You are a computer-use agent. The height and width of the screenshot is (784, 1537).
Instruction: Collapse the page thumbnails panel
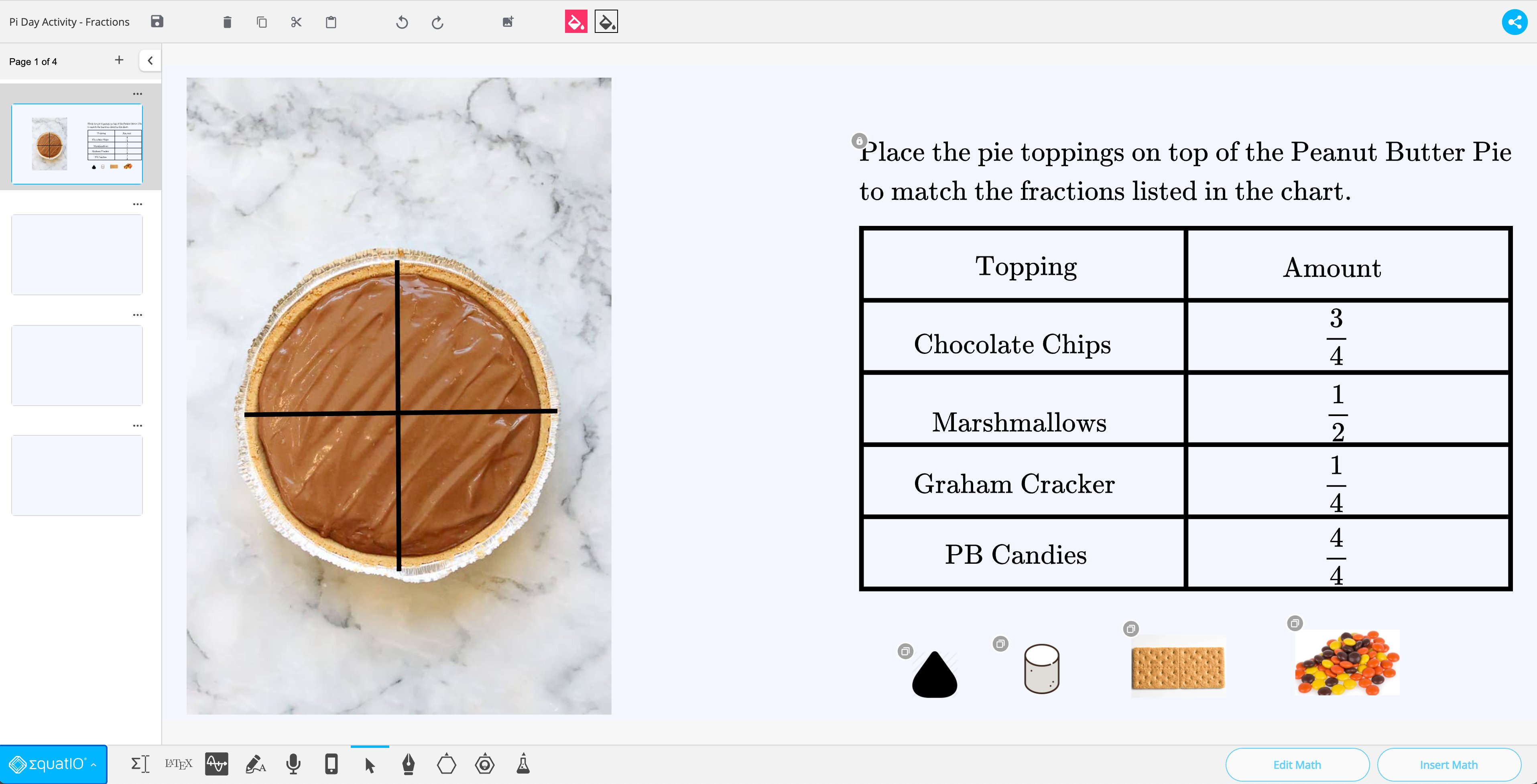pos(150,60)
